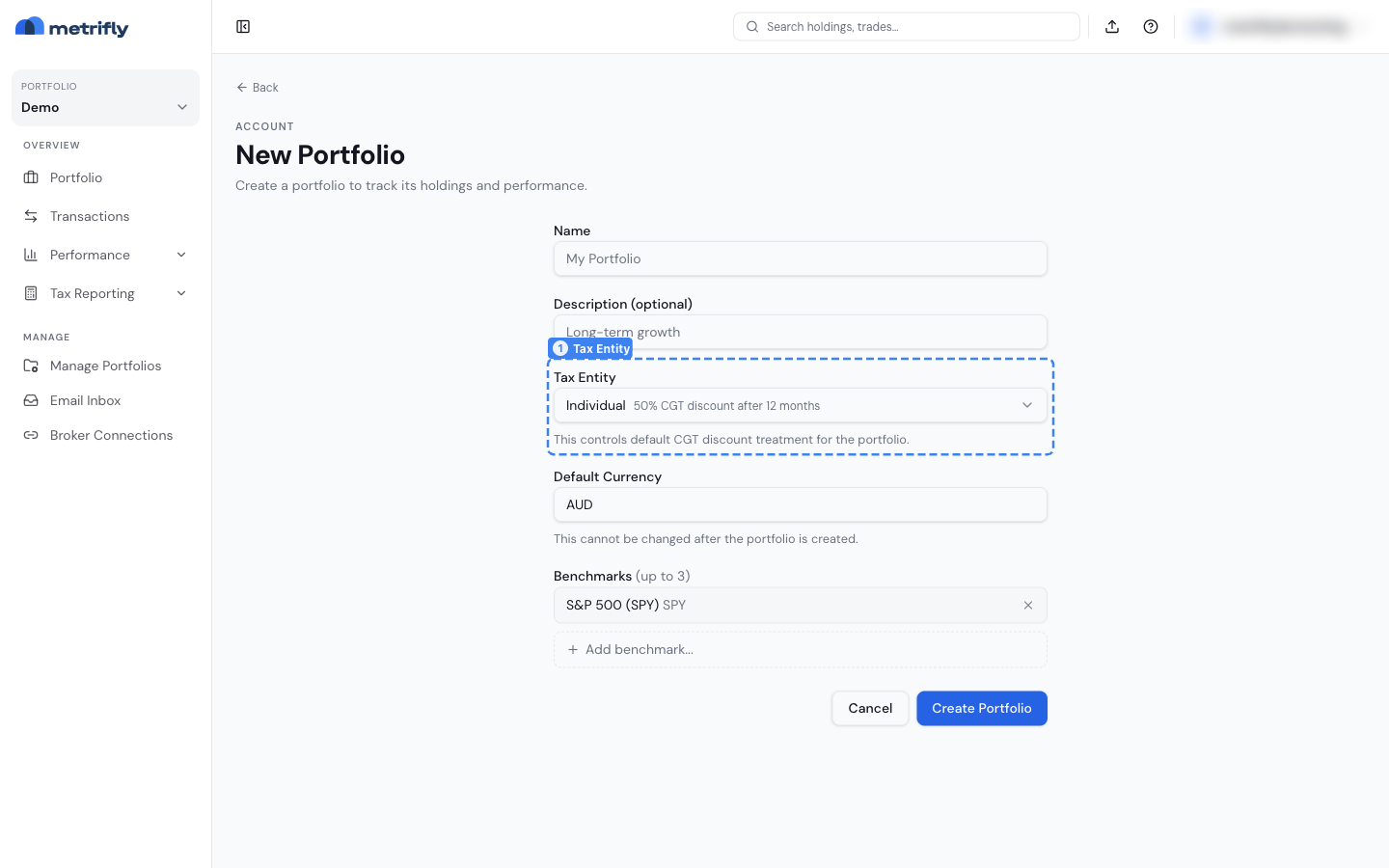Click 'This controls default CGT discount' note
Image resolution: width=1389 pixels, height=868 pixels.
pyautogui.click(x=731, y=440)
